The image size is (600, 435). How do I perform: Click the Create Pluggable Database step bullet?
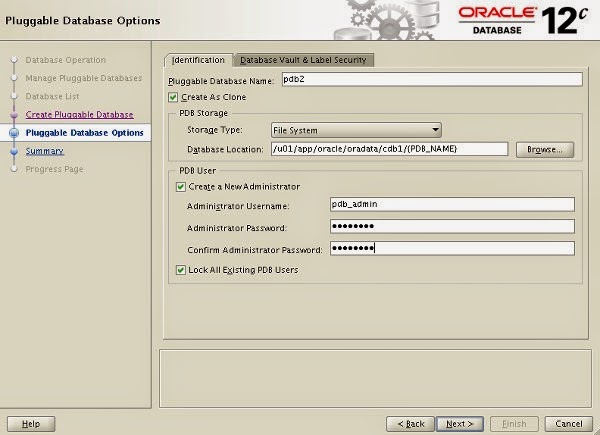pos(14,115)
